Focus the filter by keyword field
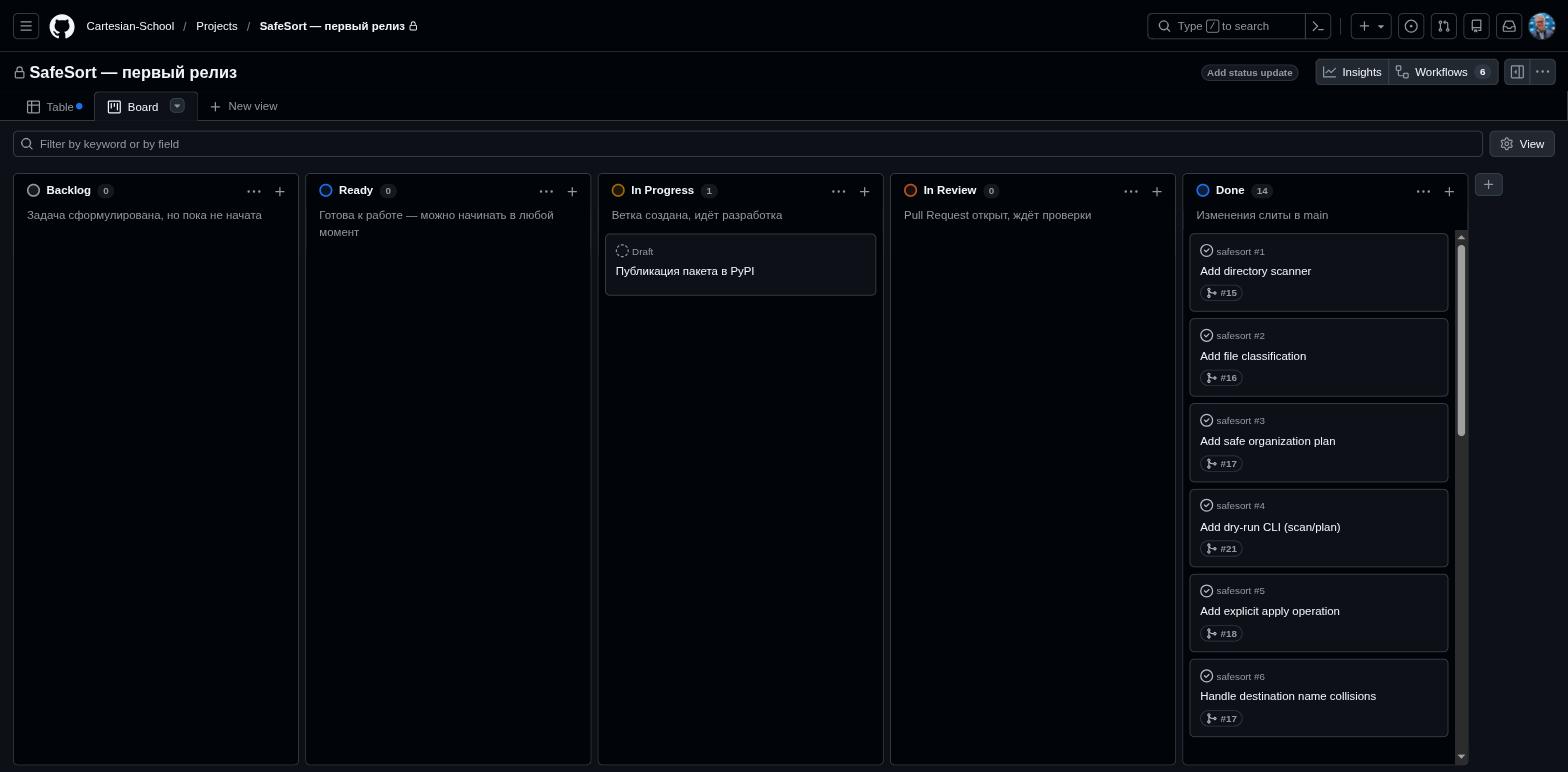 (x=748, y=144)
